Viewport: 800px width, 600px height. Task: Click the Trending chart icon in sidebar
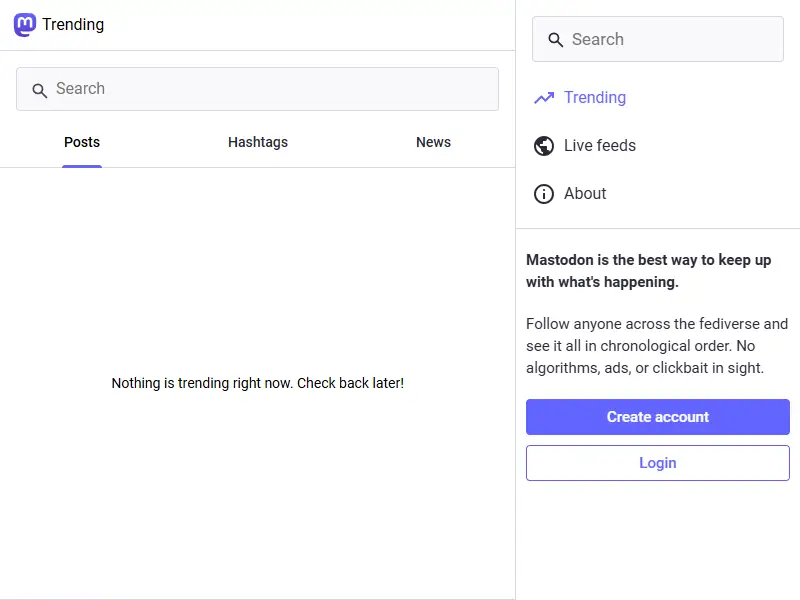[544, 97]
